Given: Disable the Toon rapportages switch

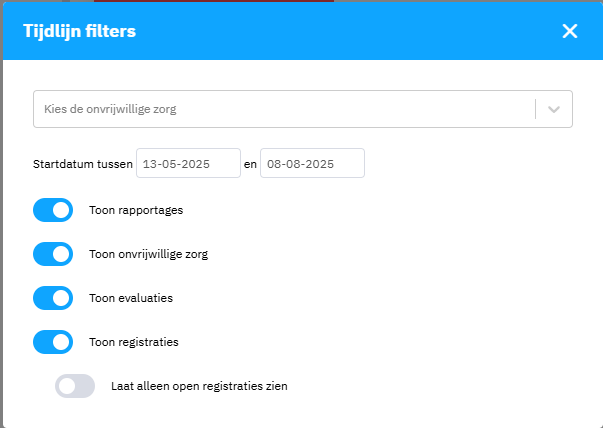Looking at the screenshot, I should coord(53,210).
